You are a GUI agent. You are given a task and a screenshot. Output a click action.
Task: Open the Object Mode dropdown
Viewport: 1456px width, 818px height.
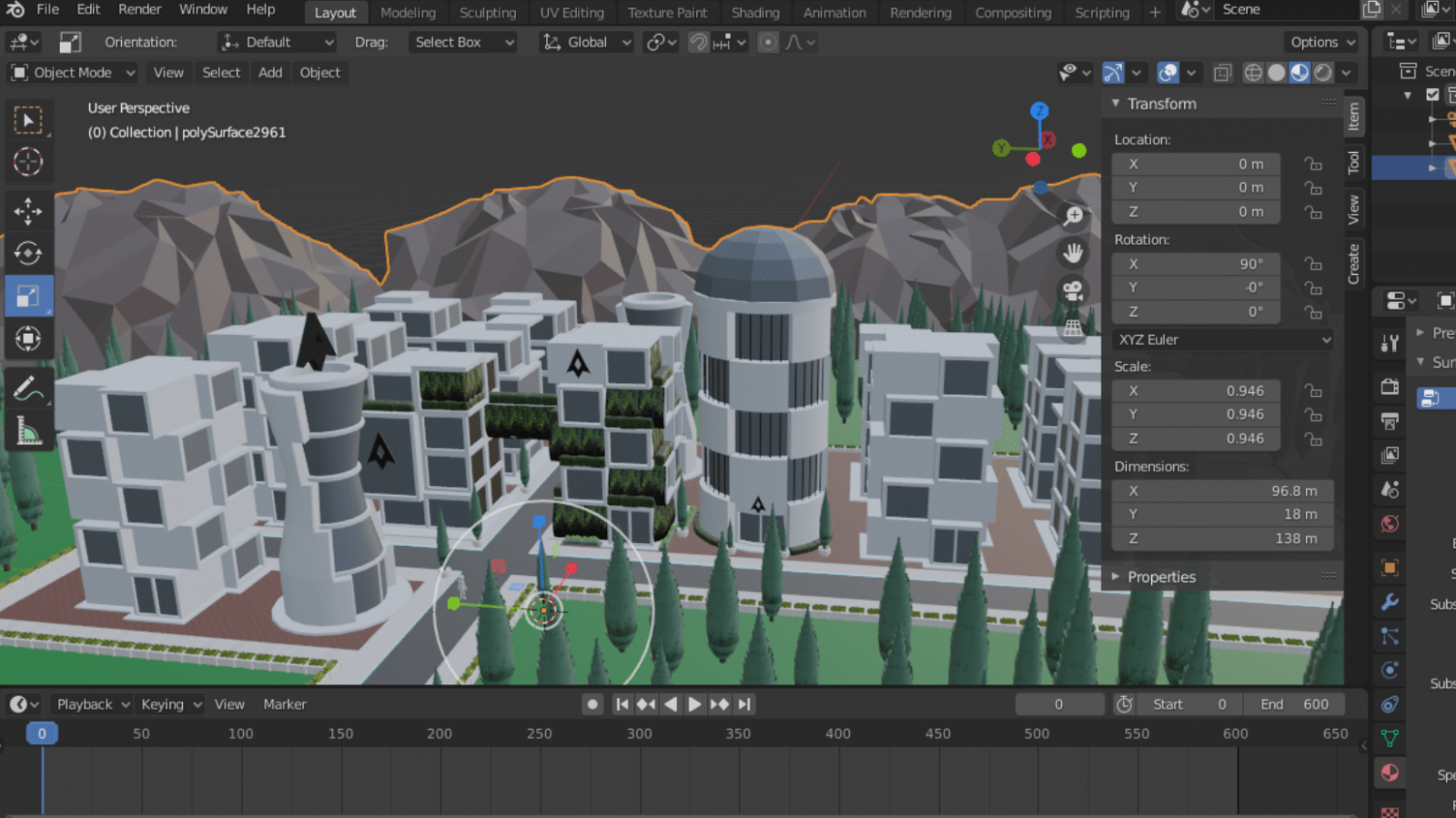point(73,73)
